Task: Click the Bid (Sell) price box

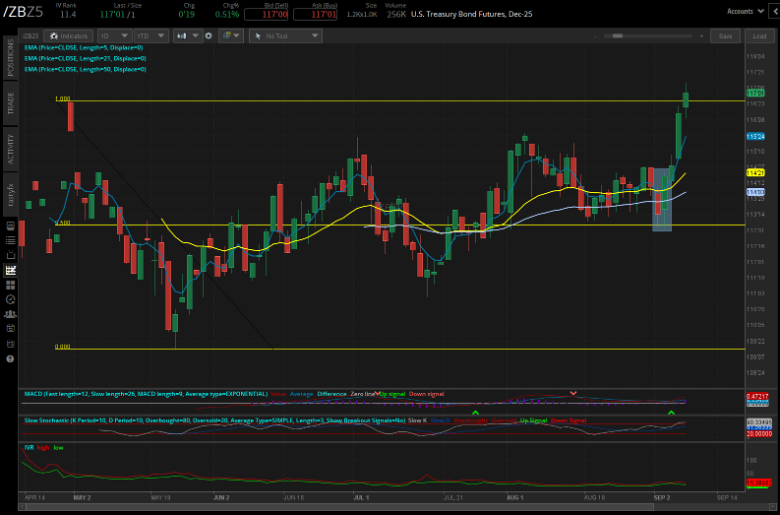Action: pos(266,14)
